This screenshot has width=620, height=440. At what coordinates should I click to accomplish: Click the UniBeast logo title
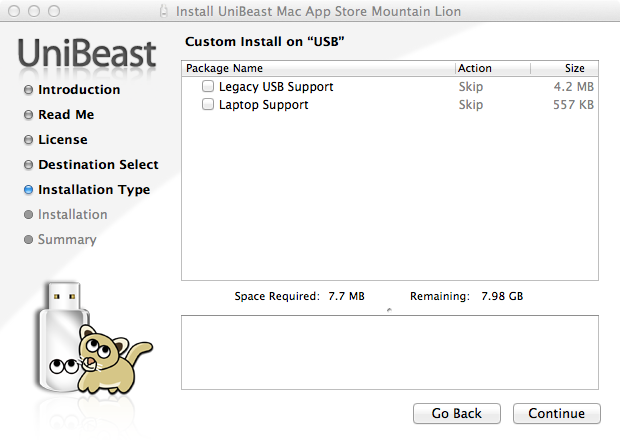pos(87,52)
